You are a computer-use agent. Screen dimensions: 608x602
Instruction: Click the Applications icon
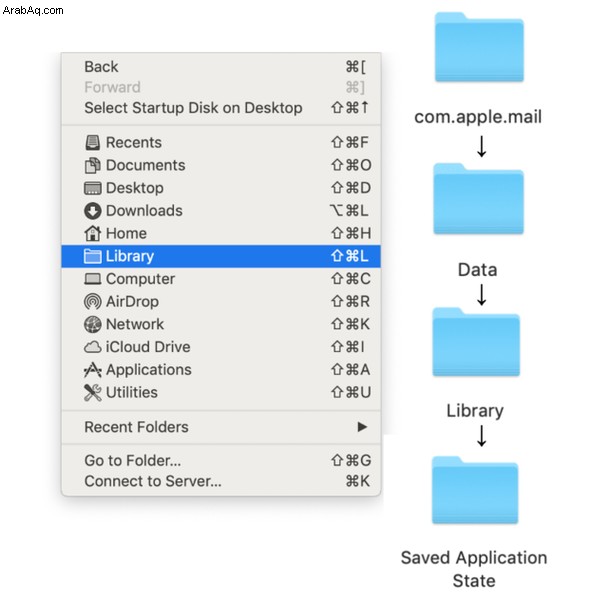pos(92,370)
